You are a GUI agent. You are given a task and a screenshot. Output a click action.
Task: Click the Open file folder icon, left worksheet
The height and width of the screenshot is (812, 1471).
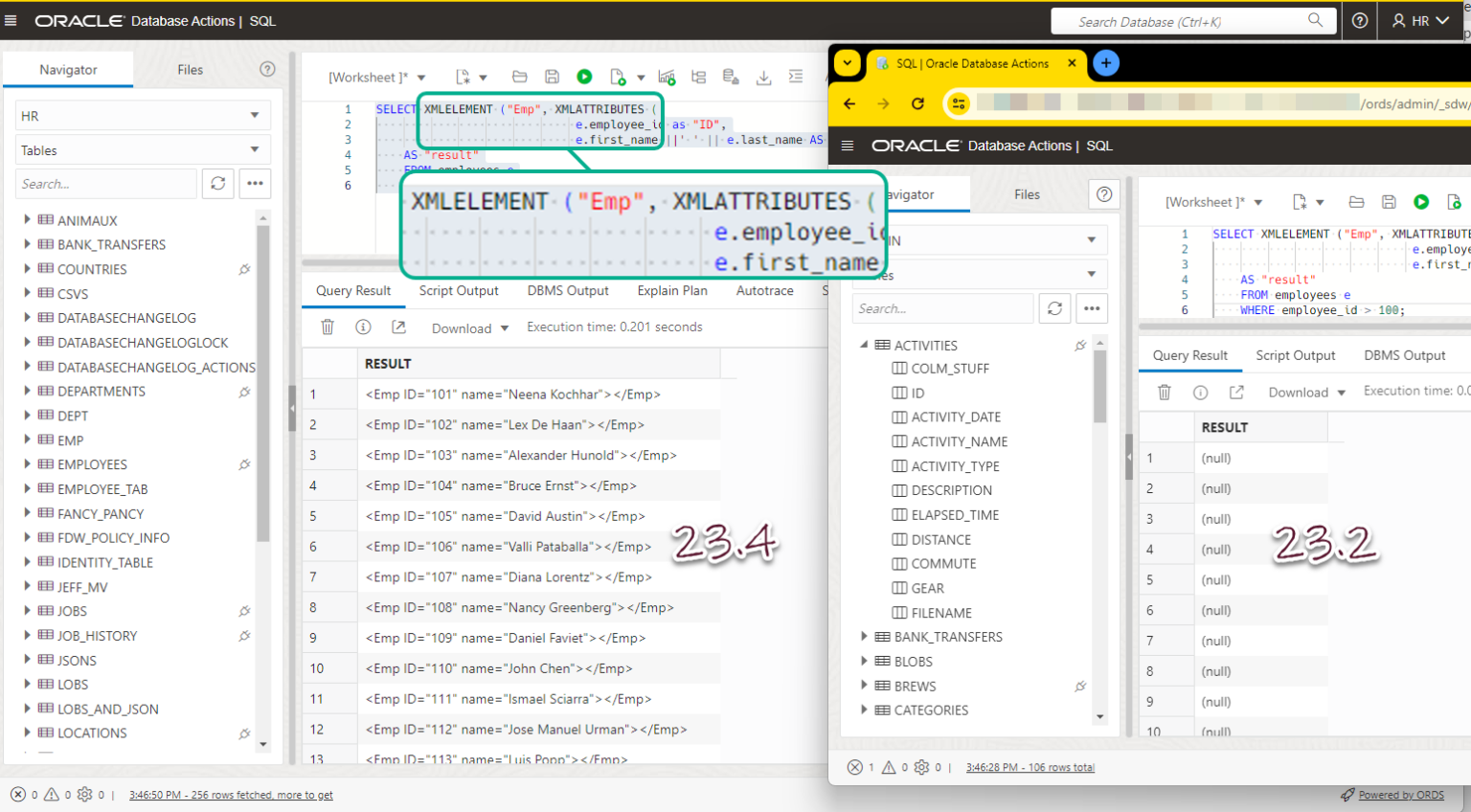(520, 77)
